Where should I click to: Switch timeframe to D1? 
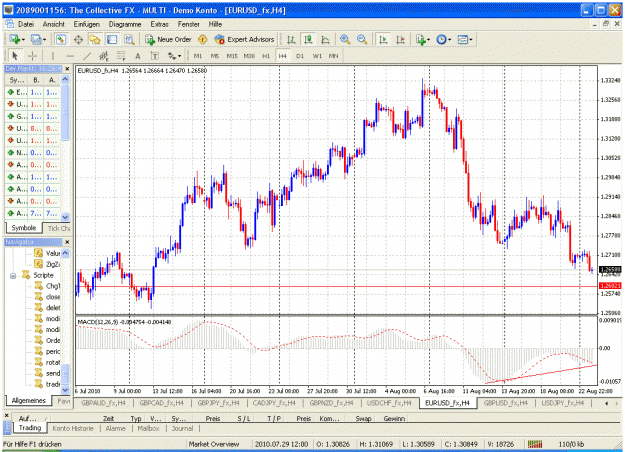tap(300, 56)
